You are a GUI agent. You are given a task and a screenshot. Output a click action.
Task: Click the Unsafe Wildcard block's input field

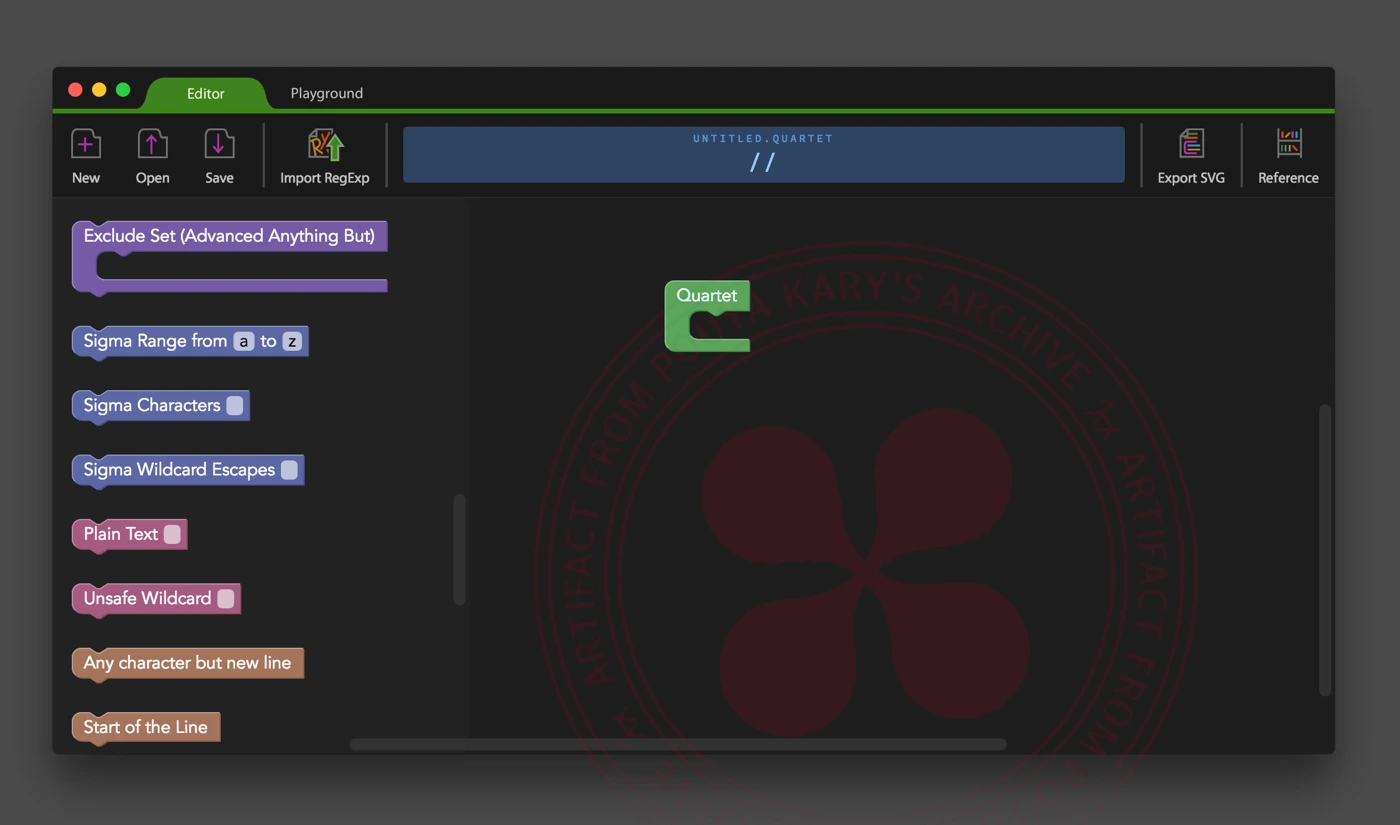click(226, 598)
